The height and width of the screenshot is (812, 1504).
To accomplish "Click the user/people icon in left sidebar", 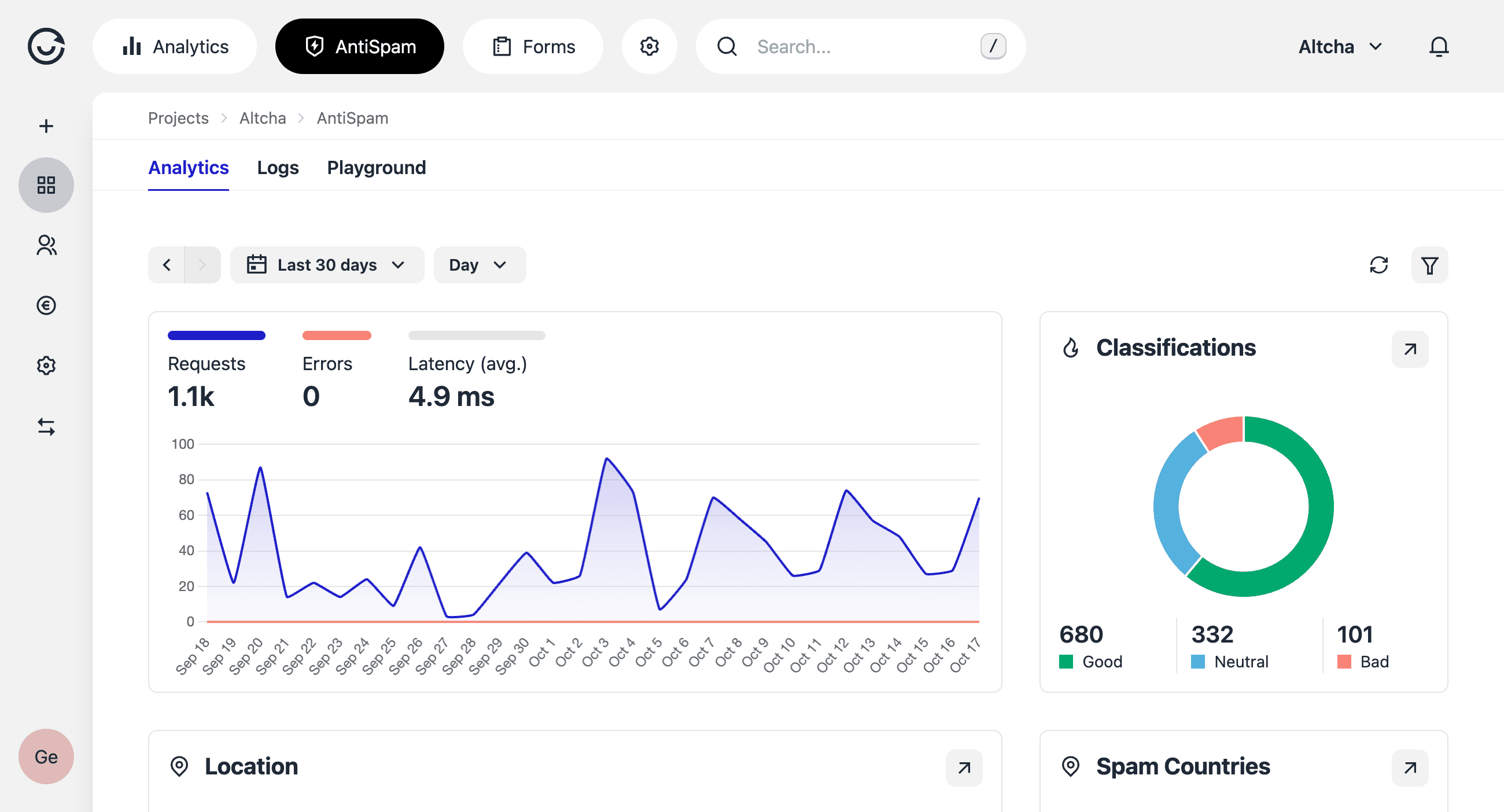I will 45,245.
